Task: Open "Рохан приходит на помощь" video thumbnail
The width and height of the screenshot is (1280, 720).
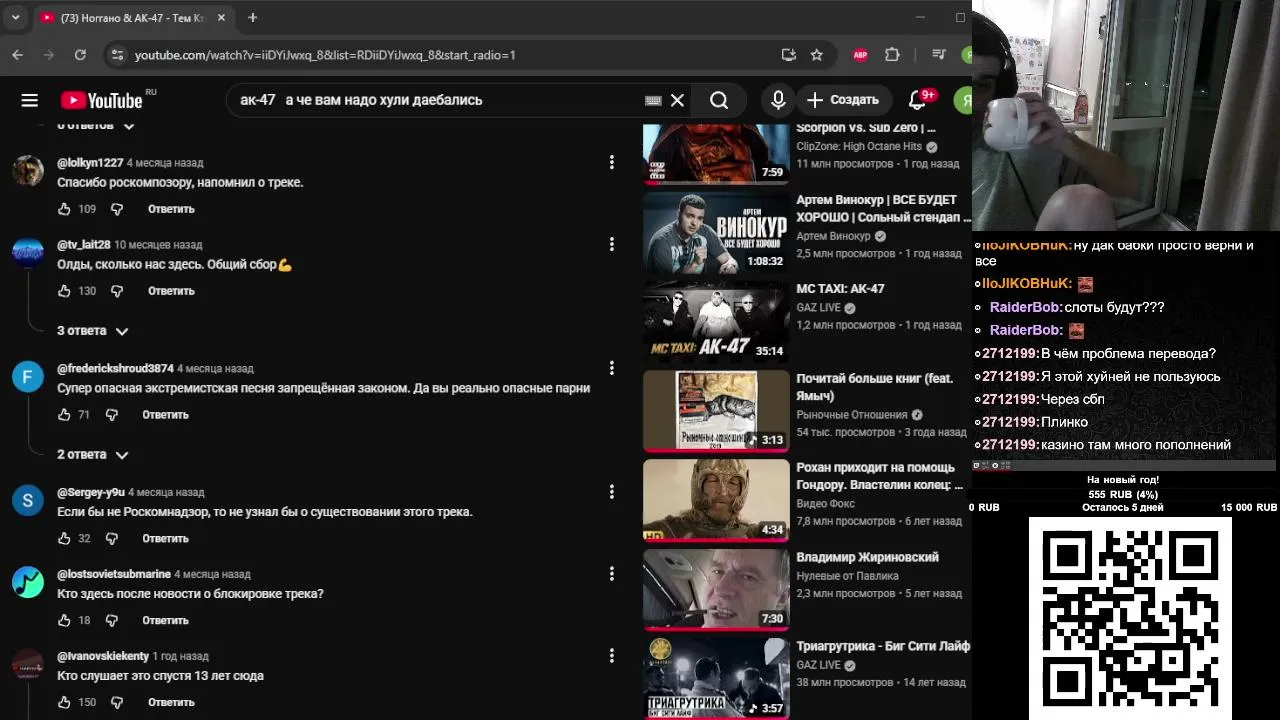Action: 716,500
